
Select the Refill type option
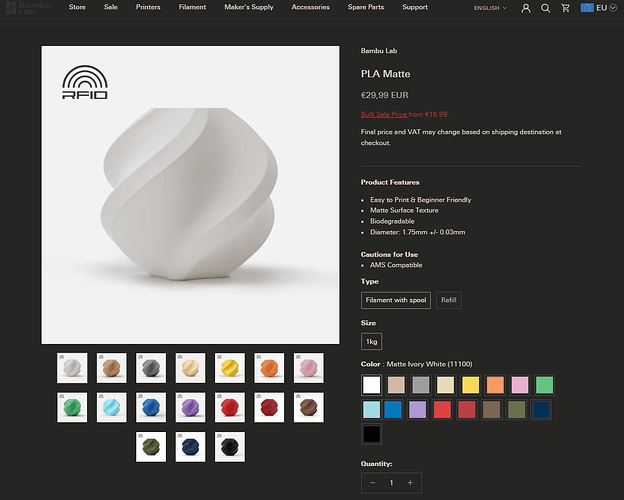[448, 300]
